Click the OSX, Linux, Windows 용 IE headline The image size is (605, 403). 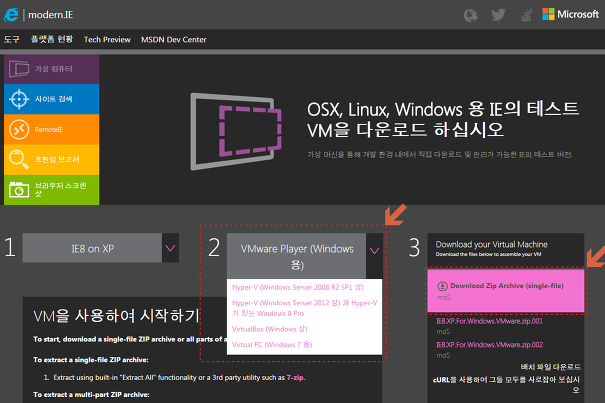443,119
